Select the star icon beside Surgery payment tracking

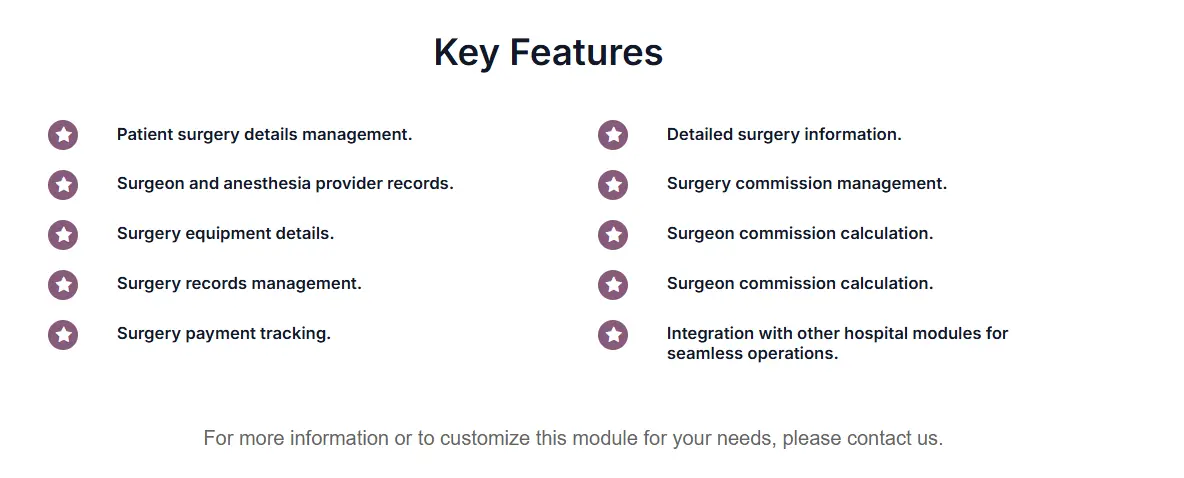point(63,335)
